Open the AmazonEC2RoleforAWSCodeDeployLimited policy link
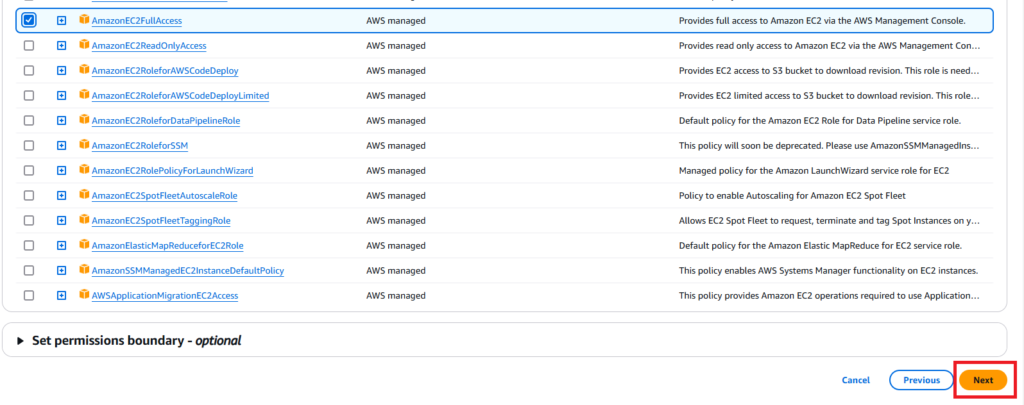Screen dimensions: 1024x405 tap(180, 96)
